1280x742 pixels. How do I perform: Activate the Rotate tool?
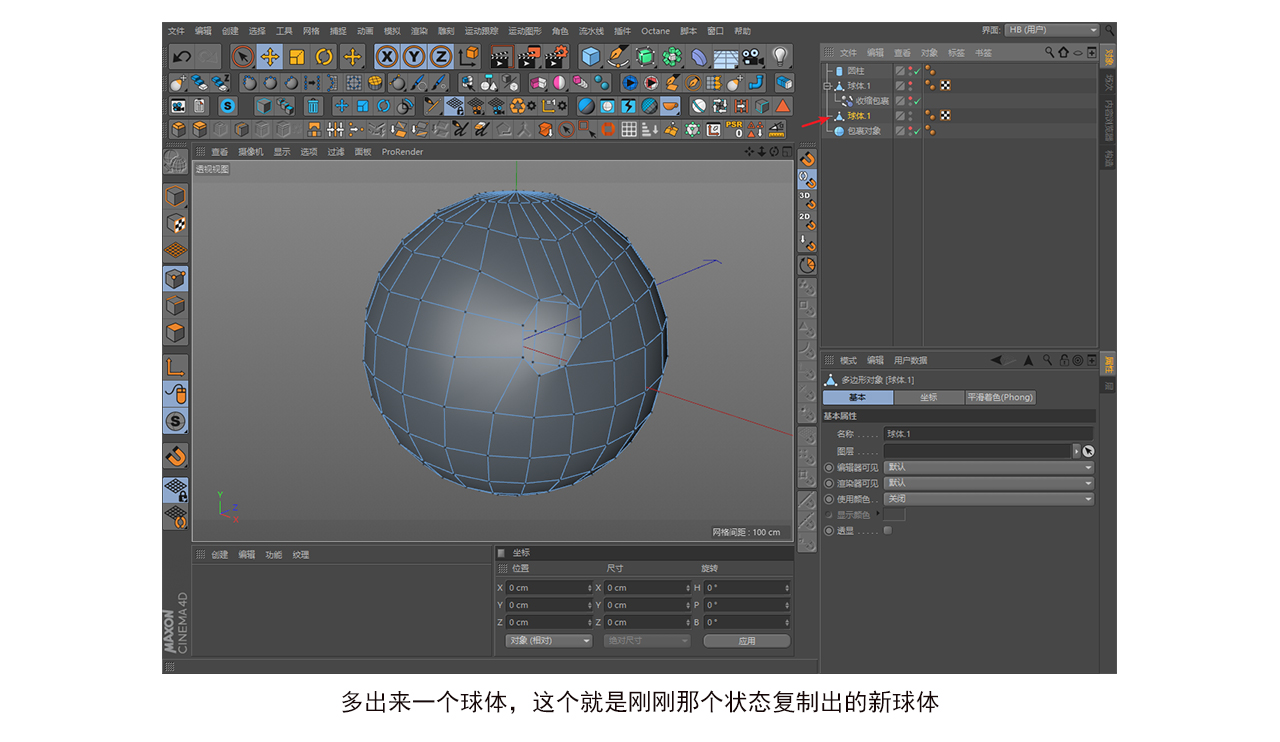coord(324,57)
